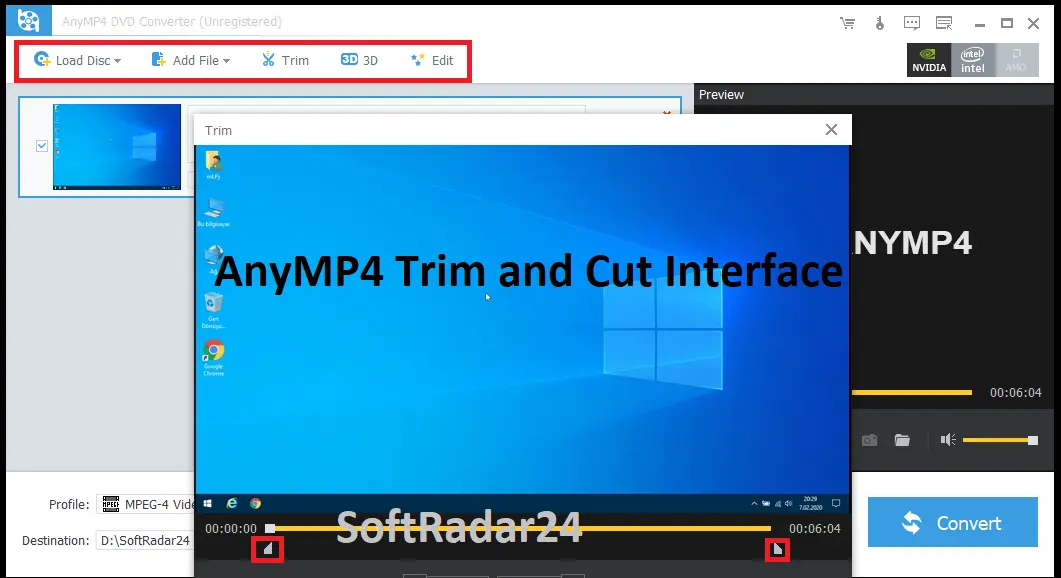Maximize the AnyMP4 window
Screen dimensions: 1061x578
click(x=1007, y=23)
